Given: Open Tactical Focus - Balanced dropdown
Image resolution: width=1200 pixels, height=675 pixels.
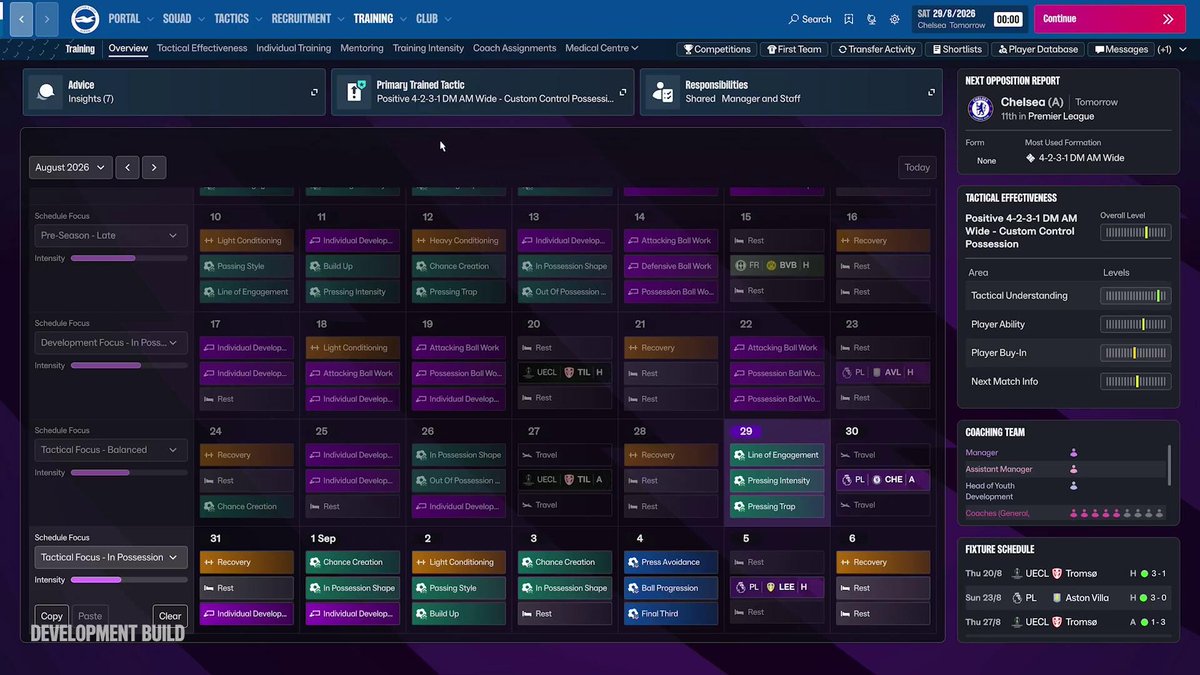Looking at the screenshot, I should (x=109, y=450).
